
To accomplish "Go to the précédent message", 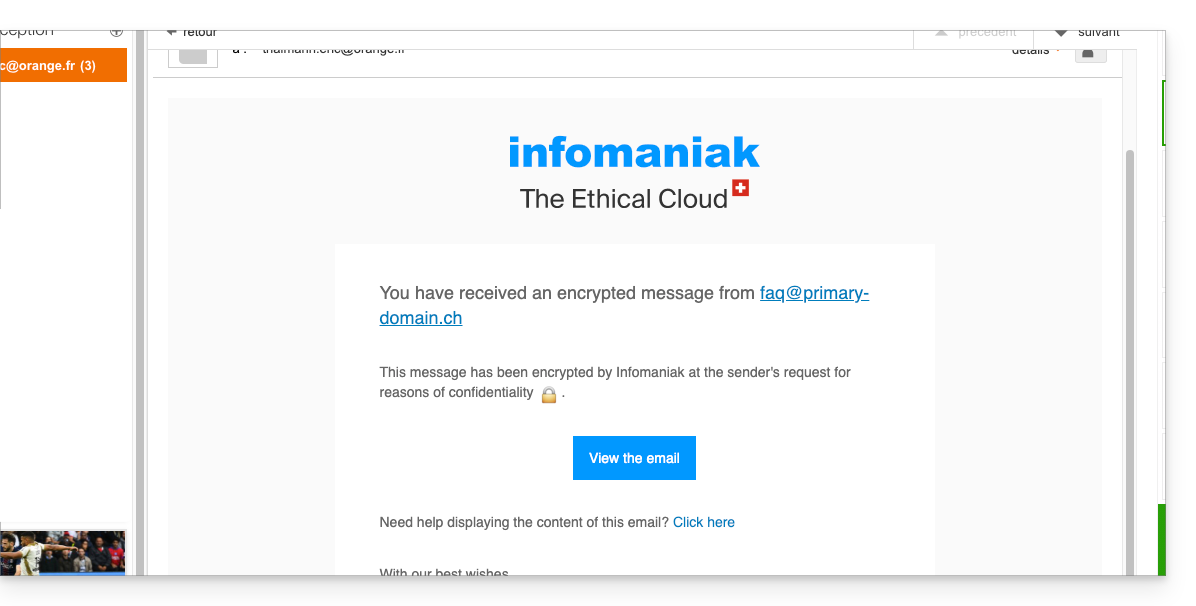I will 975,32.
